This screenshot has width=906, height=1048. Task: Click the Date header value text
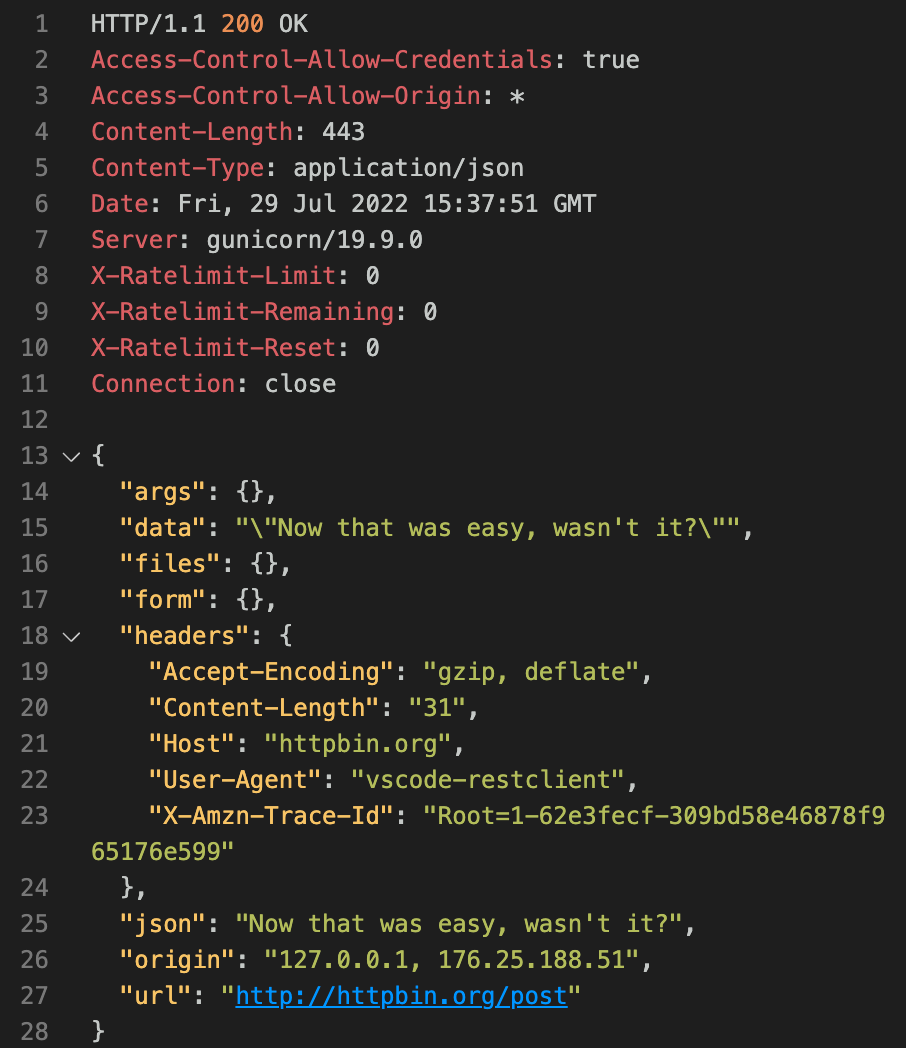[387, 203]
